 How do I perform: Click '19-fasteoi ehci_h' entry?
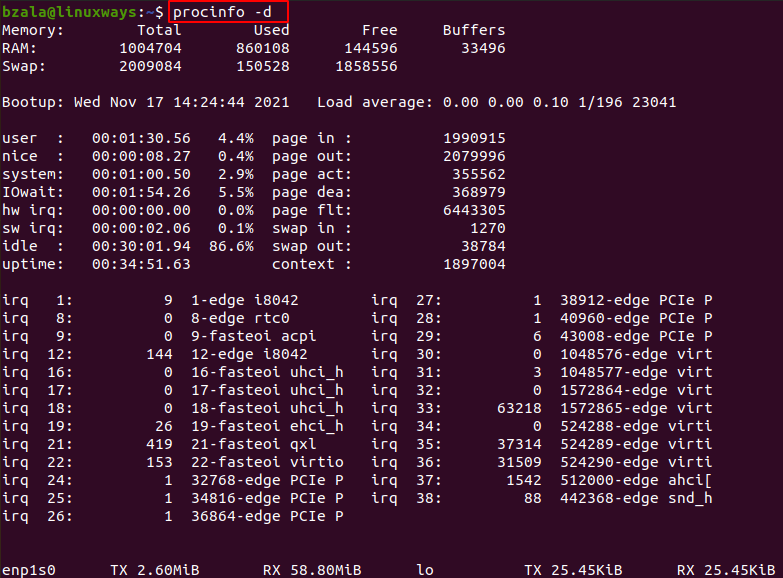click(x=267, y=426)
